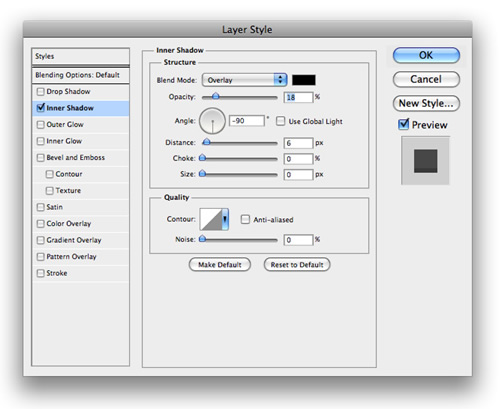The width and height of the screenshot is (501, 409).
Task: Click the Distance value input field
Action: coord(298,143)
